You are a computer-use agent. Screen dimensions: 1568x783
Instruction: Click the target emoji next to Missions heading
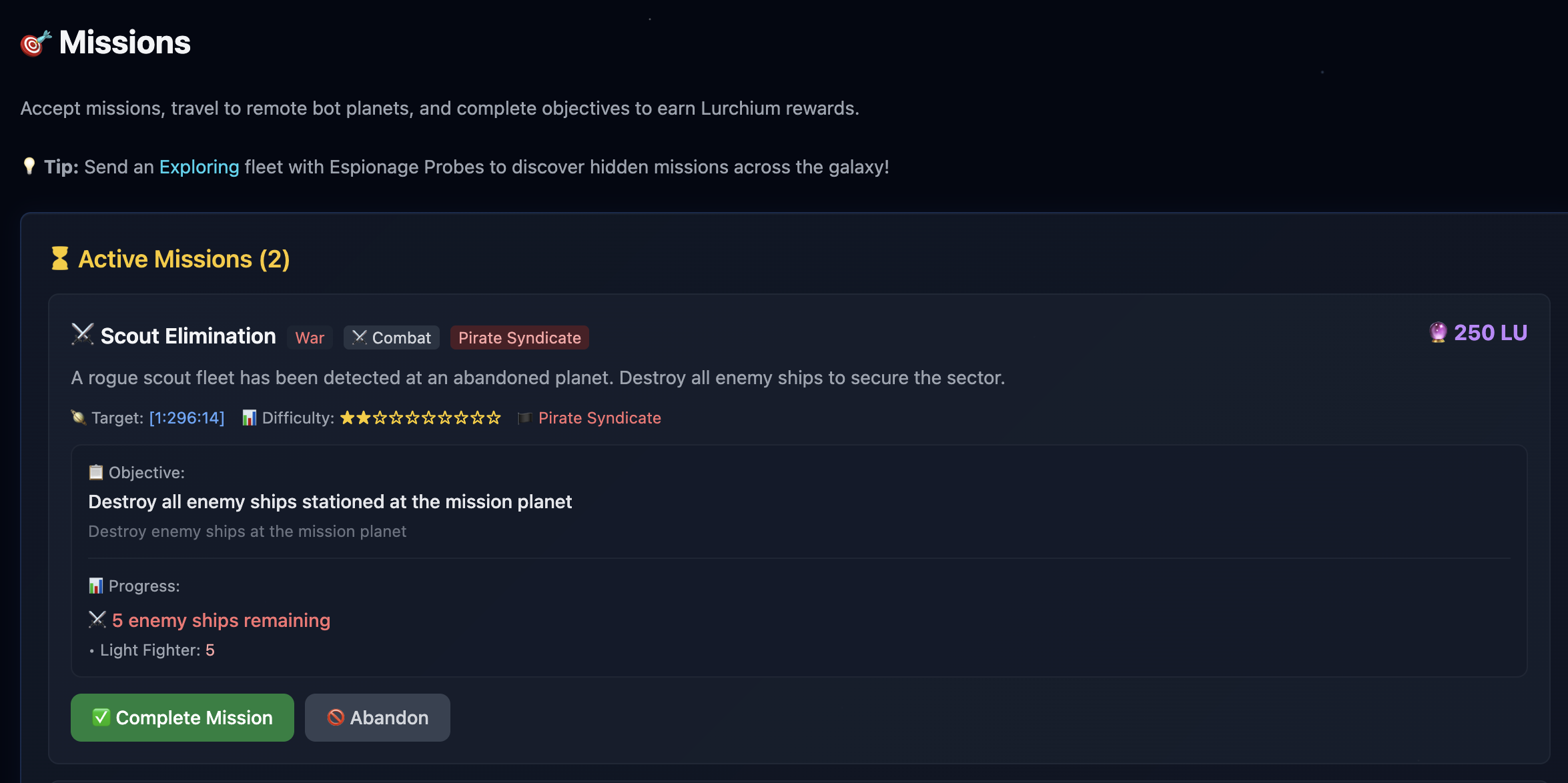(33, 42)
